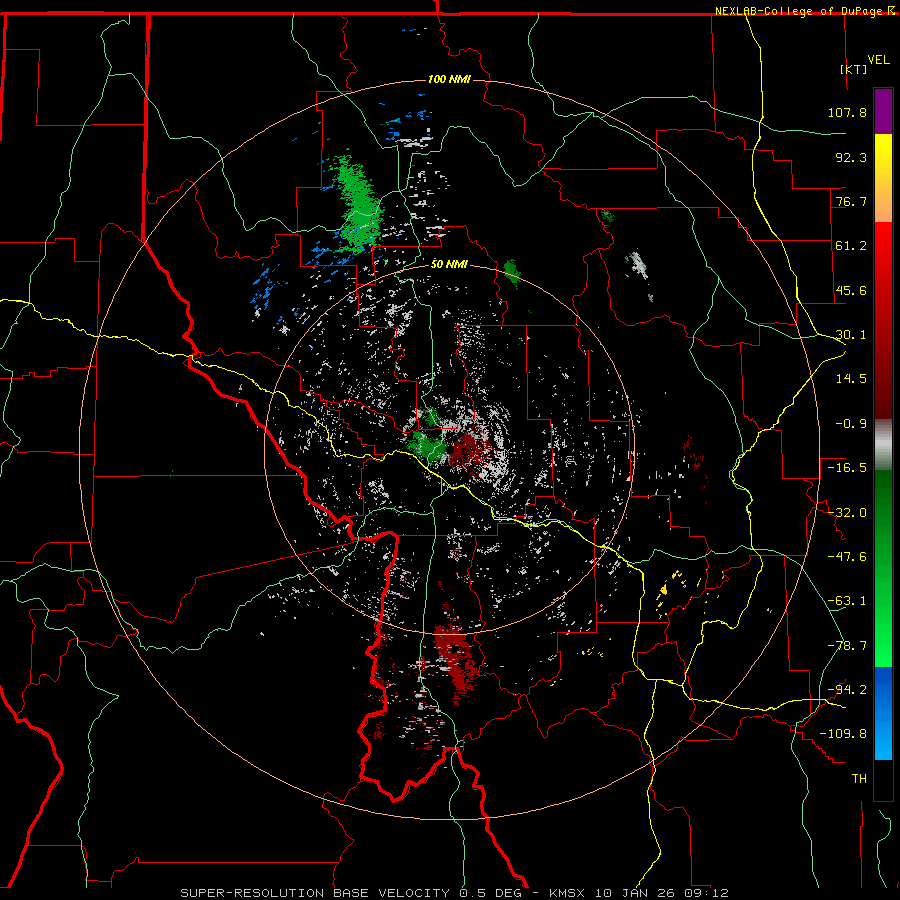Click the -78.7 legend value
Screen dimensions: 900x900
(847, 646)
